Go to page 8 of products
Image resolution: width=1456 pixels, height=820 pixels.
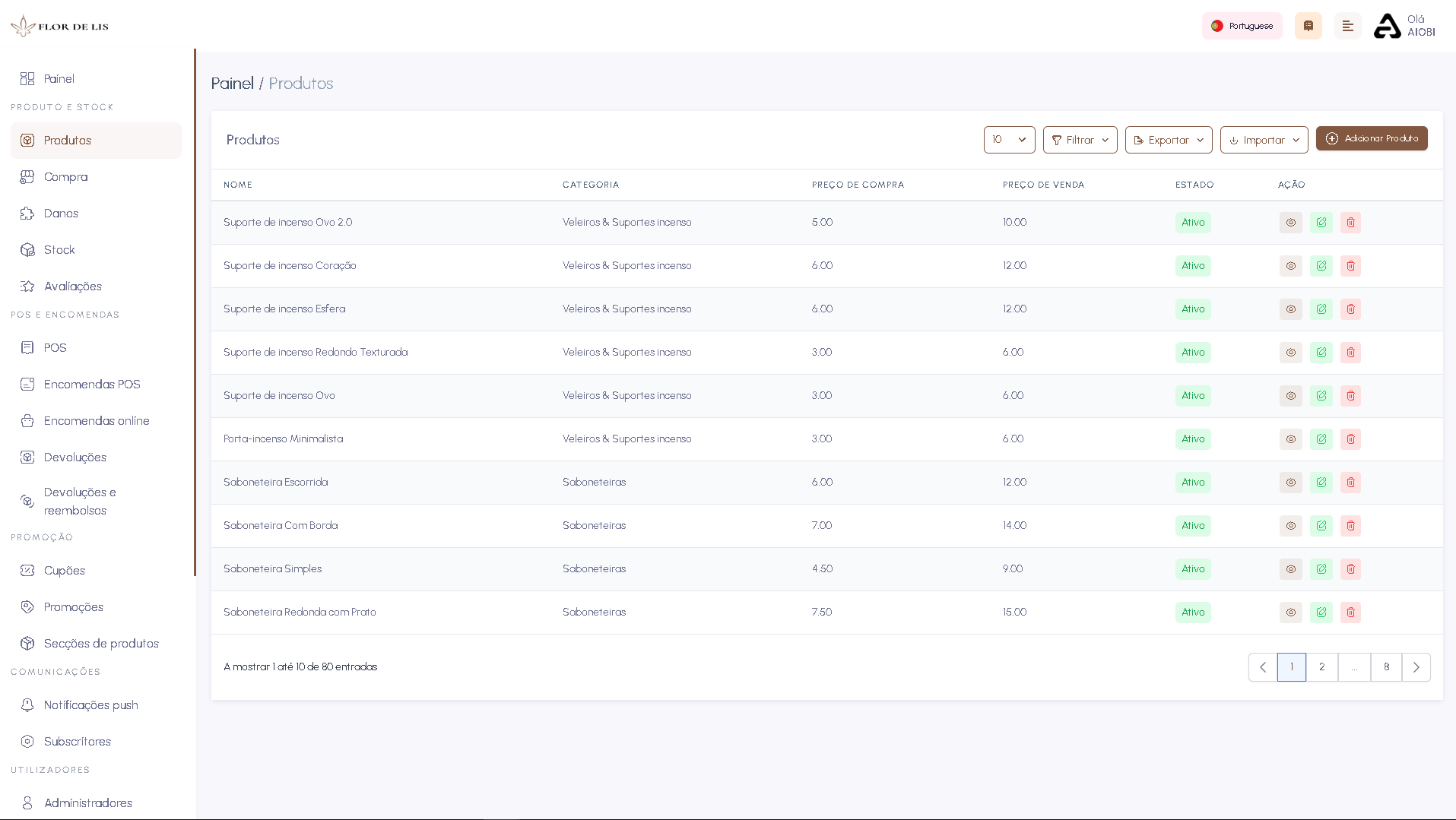click(x=1386, y=666)
